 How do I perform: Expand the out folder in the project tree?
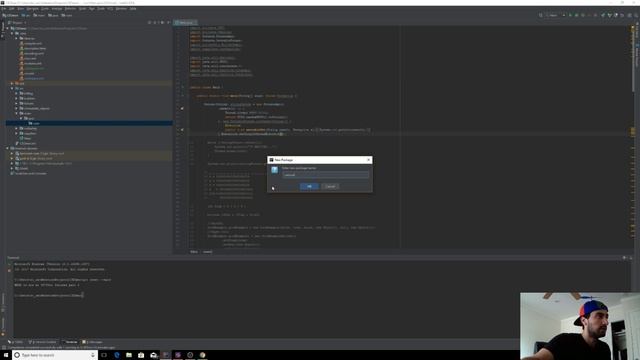point(12,83)
